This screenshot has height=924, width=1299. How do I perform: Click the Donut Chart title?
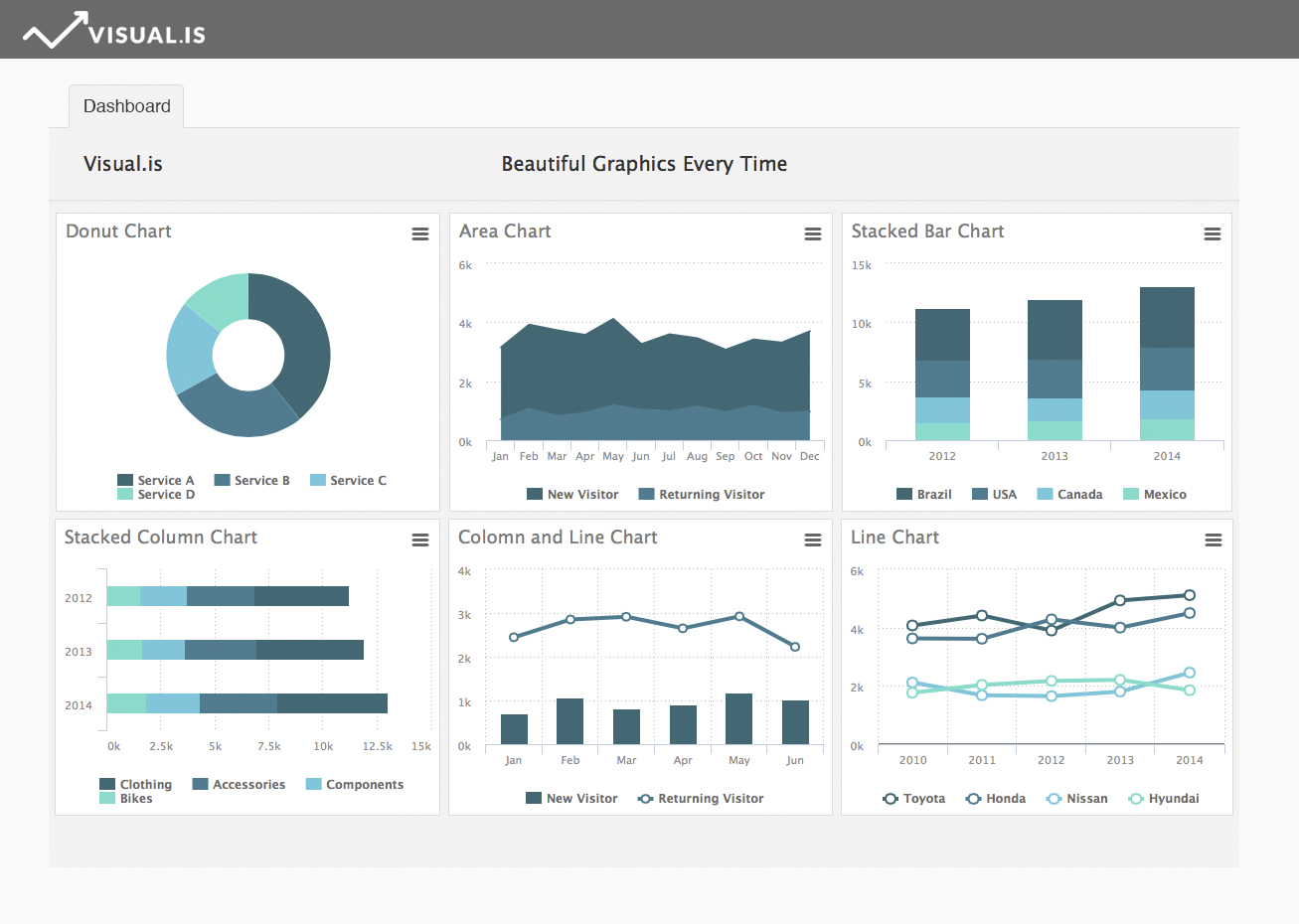click(x=118, y=231)
